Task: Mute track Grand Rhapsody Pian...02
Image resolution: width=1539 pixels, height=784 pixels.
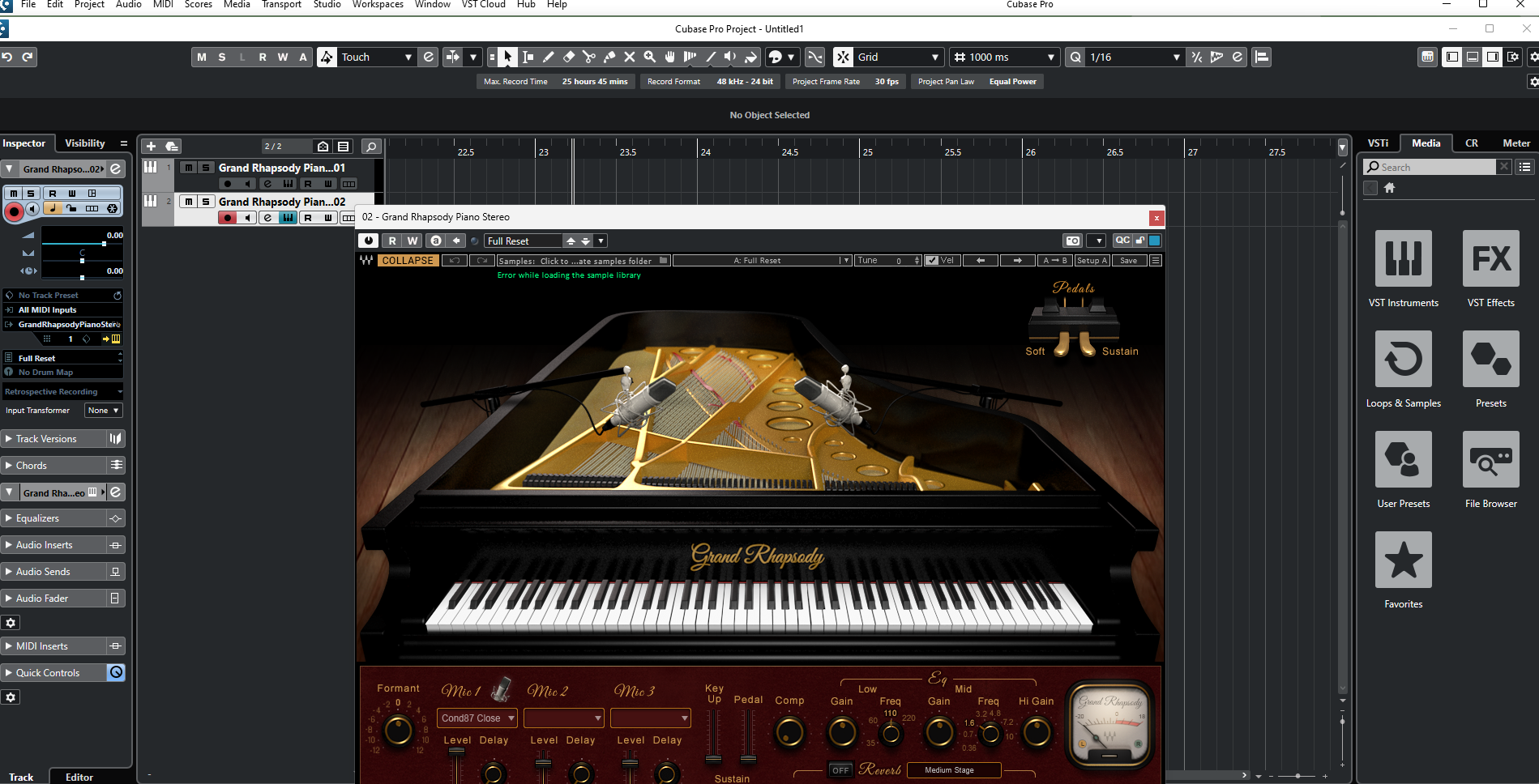Action: (x=189, y=202)
